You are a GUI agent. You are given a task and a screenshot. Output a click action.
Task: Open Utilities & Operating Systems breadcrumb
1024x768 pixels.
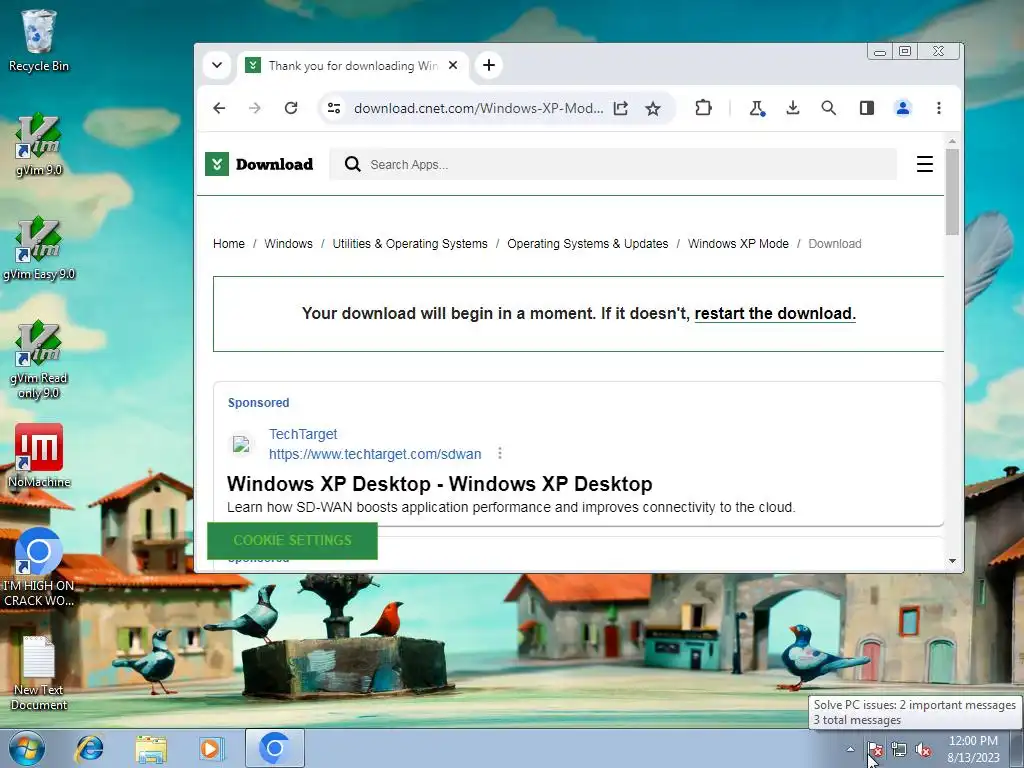point(410,244)
